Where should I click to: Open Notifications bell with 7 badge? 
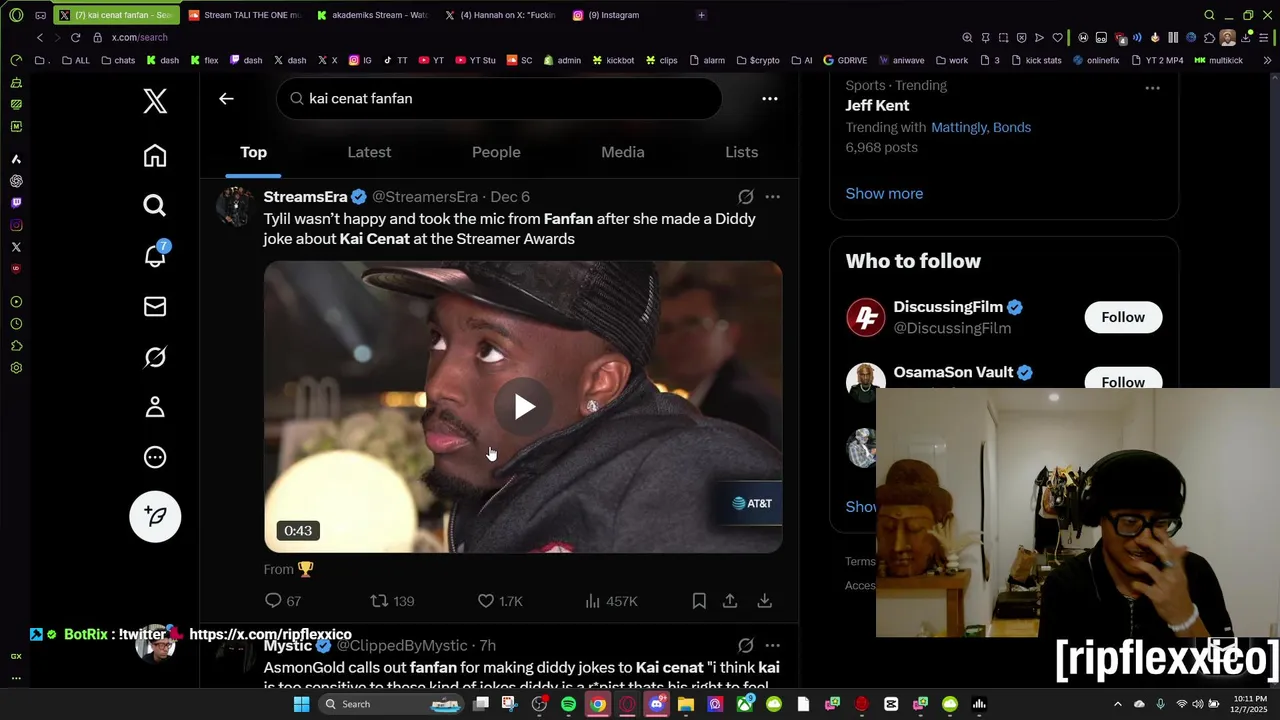155,256
